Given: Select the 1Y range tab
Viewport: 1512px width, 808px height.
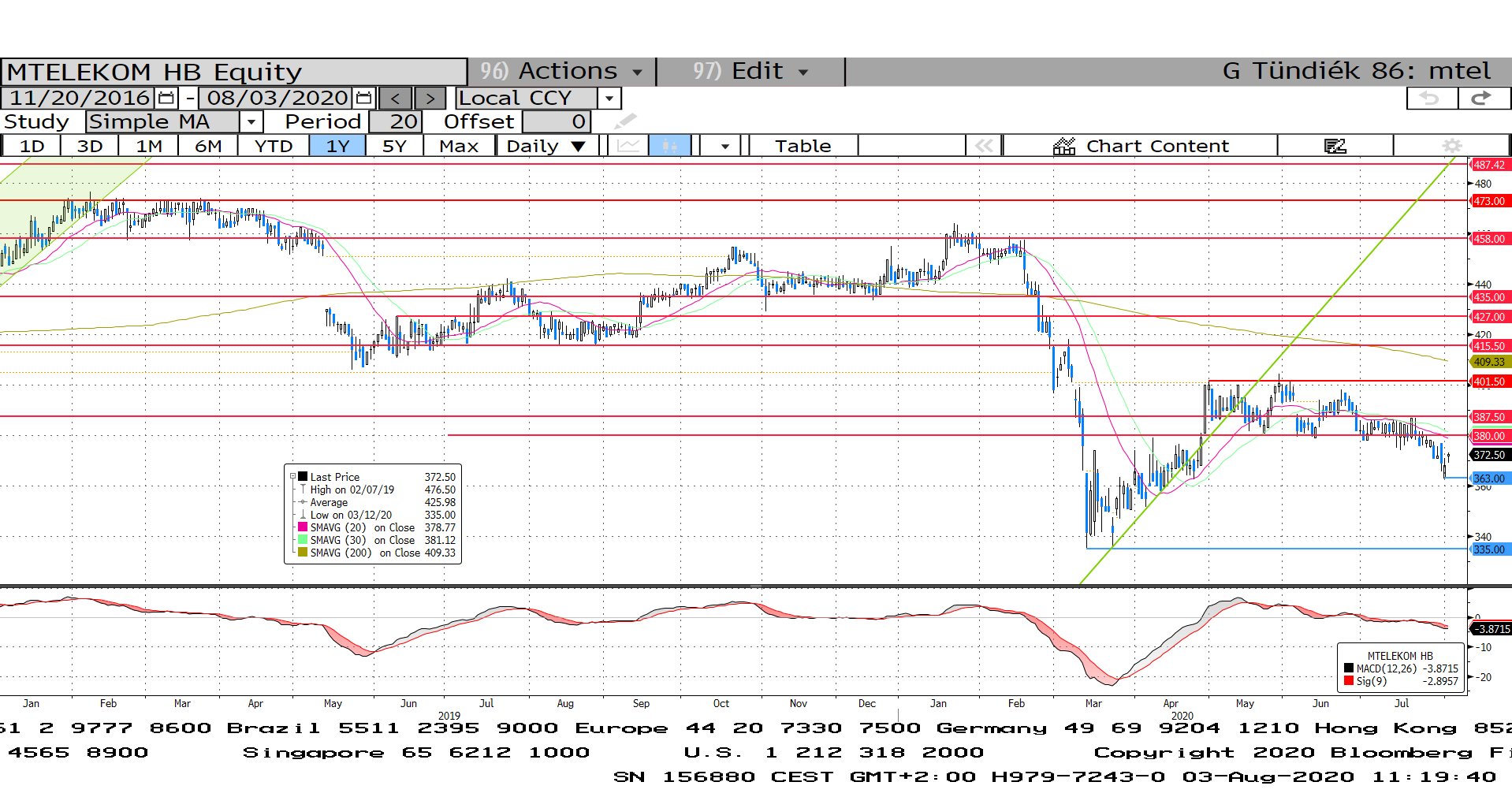Looking at the screenshot, I should coord(337,146).
